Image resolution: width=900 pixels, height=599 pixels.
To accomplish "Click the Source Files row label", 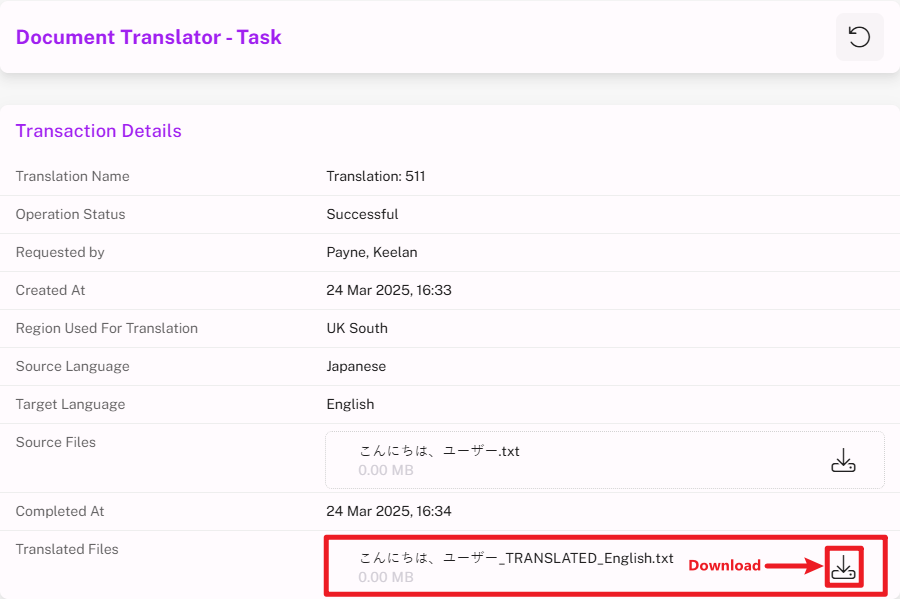I will pyautogui.click(x=56, y=442).
